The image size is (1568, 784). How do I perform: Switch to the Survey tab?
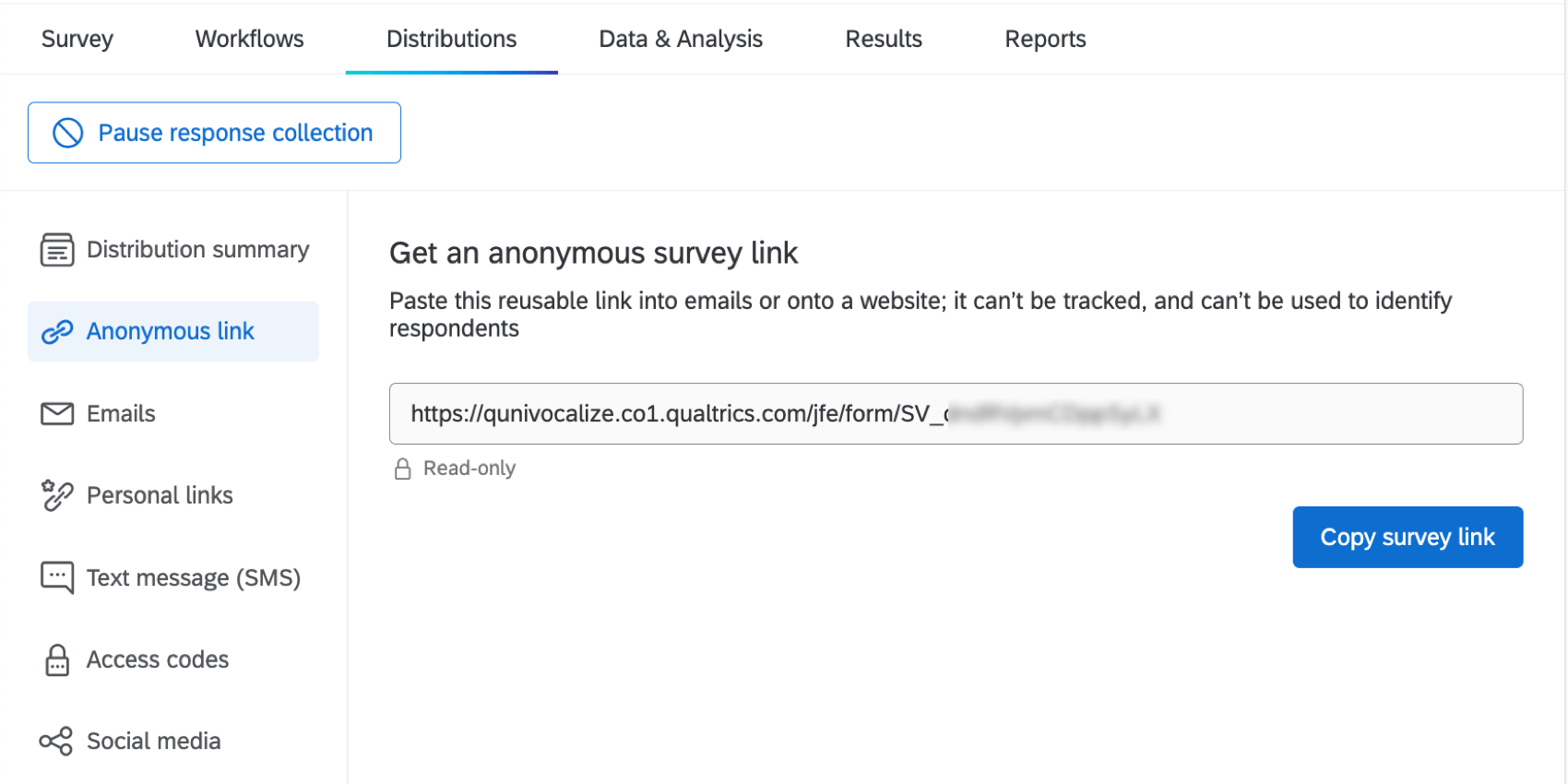77,39
